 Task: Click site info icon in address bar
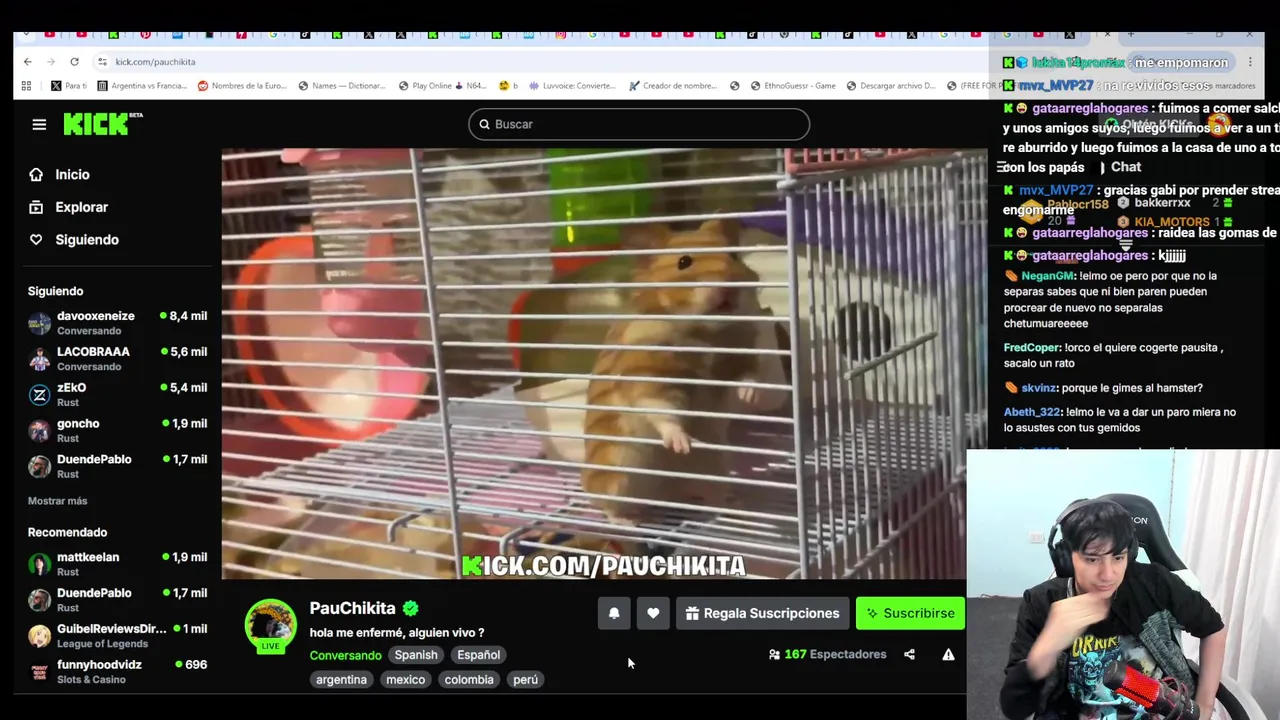(x=102, y=61)
